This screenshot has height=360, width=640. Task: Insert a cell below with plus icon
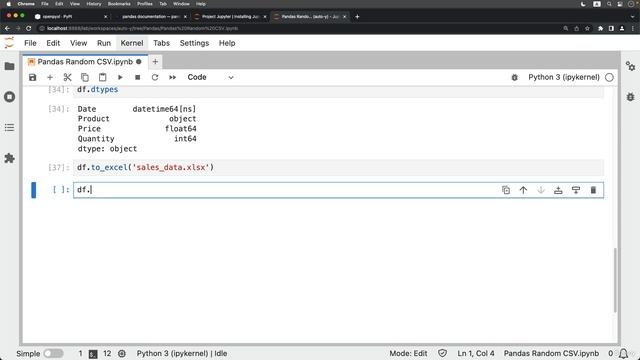50,77
